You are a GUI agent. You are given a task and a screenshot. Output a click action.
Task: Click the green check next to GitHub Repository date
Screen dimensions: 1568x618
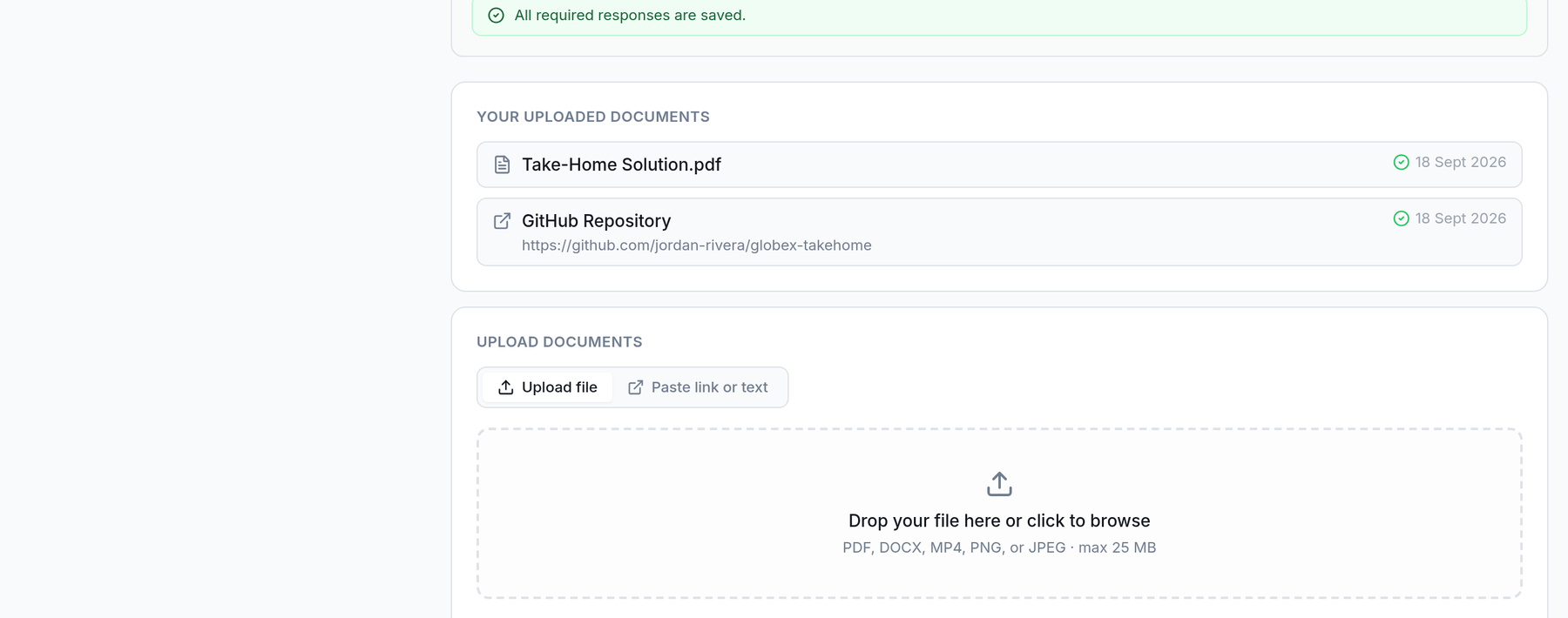(1401, 218)
